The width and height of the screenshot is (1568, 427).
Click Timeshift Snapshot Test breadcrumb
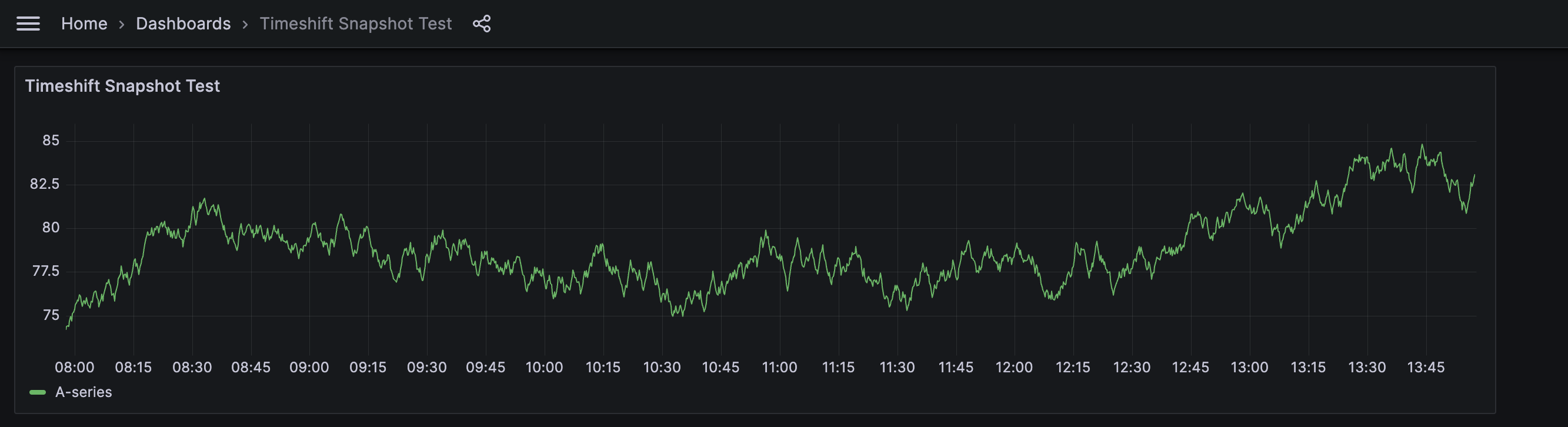[x=355, y=24]
